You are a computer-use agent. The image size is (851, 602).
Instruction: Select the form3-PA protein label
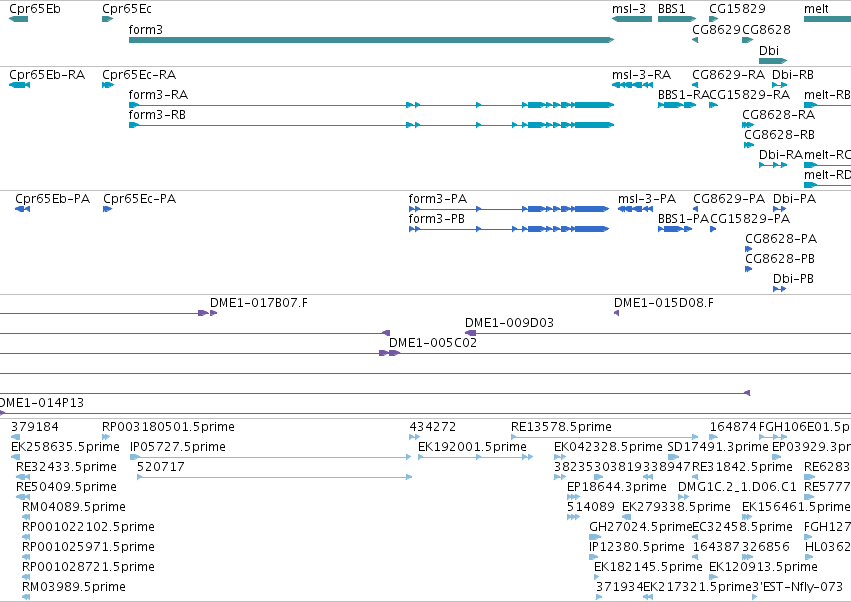(437, 199)
